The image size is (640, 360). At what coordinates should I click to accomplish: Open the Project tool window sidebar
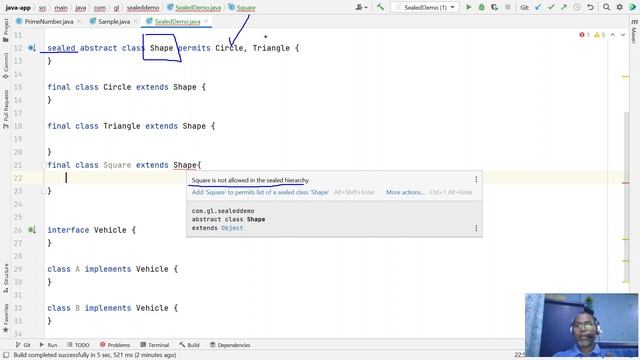pyautogui.click(x=6, y=30)
